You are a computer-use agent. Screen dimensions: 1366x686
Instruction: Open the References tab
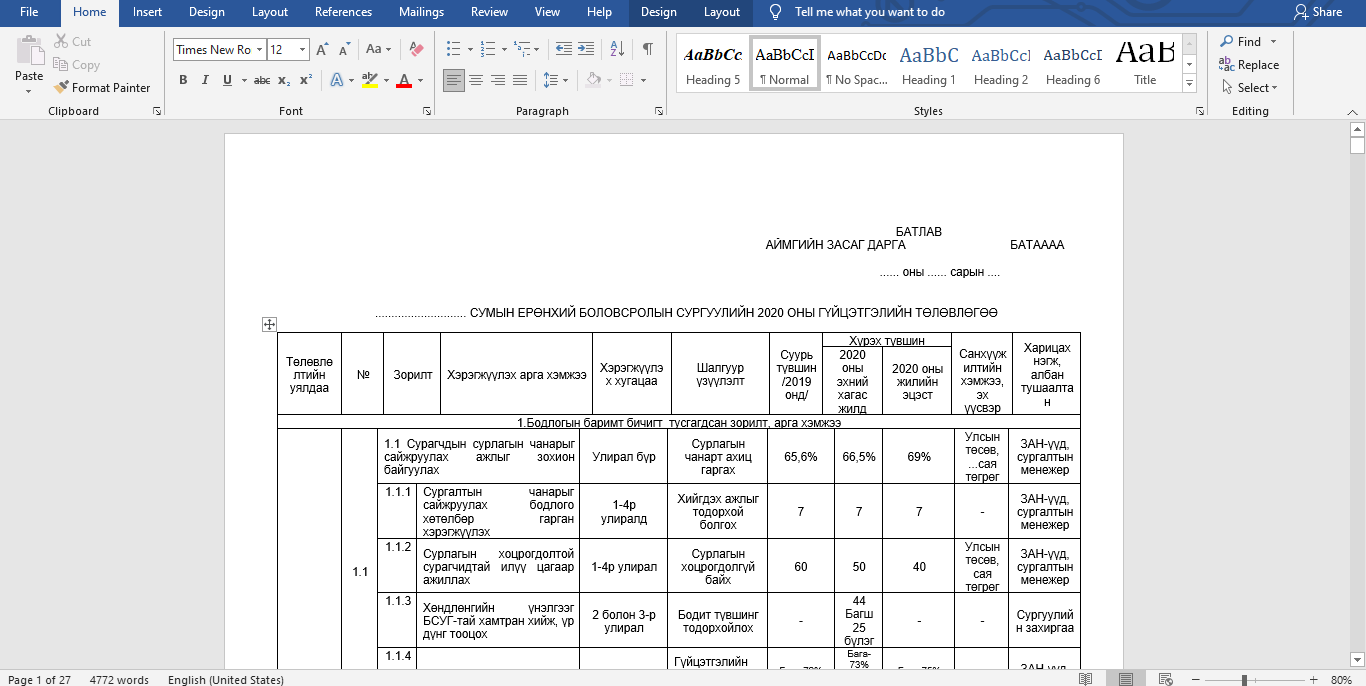pos(343,12)
